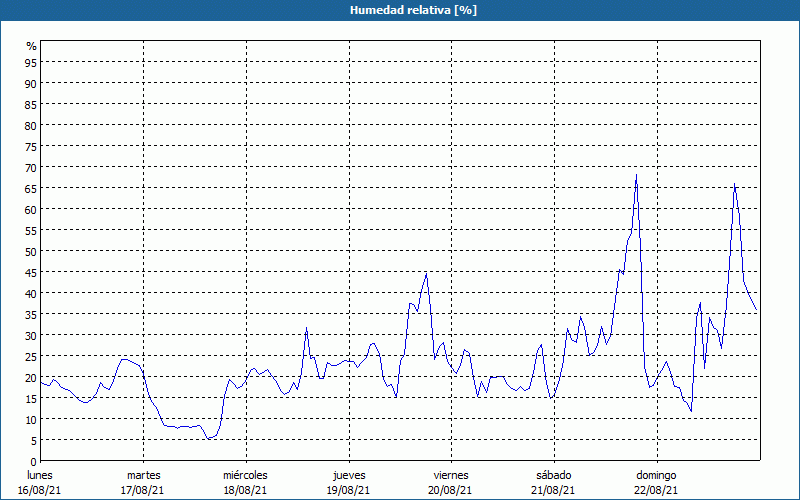Select the '16/08/21' date label
800x500 pixels.
click(40, 490)
